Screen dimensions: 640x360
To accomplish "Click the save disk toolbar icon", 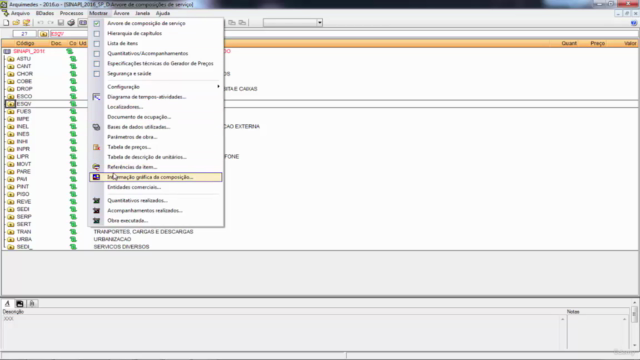I will click(x=61, y=23).
